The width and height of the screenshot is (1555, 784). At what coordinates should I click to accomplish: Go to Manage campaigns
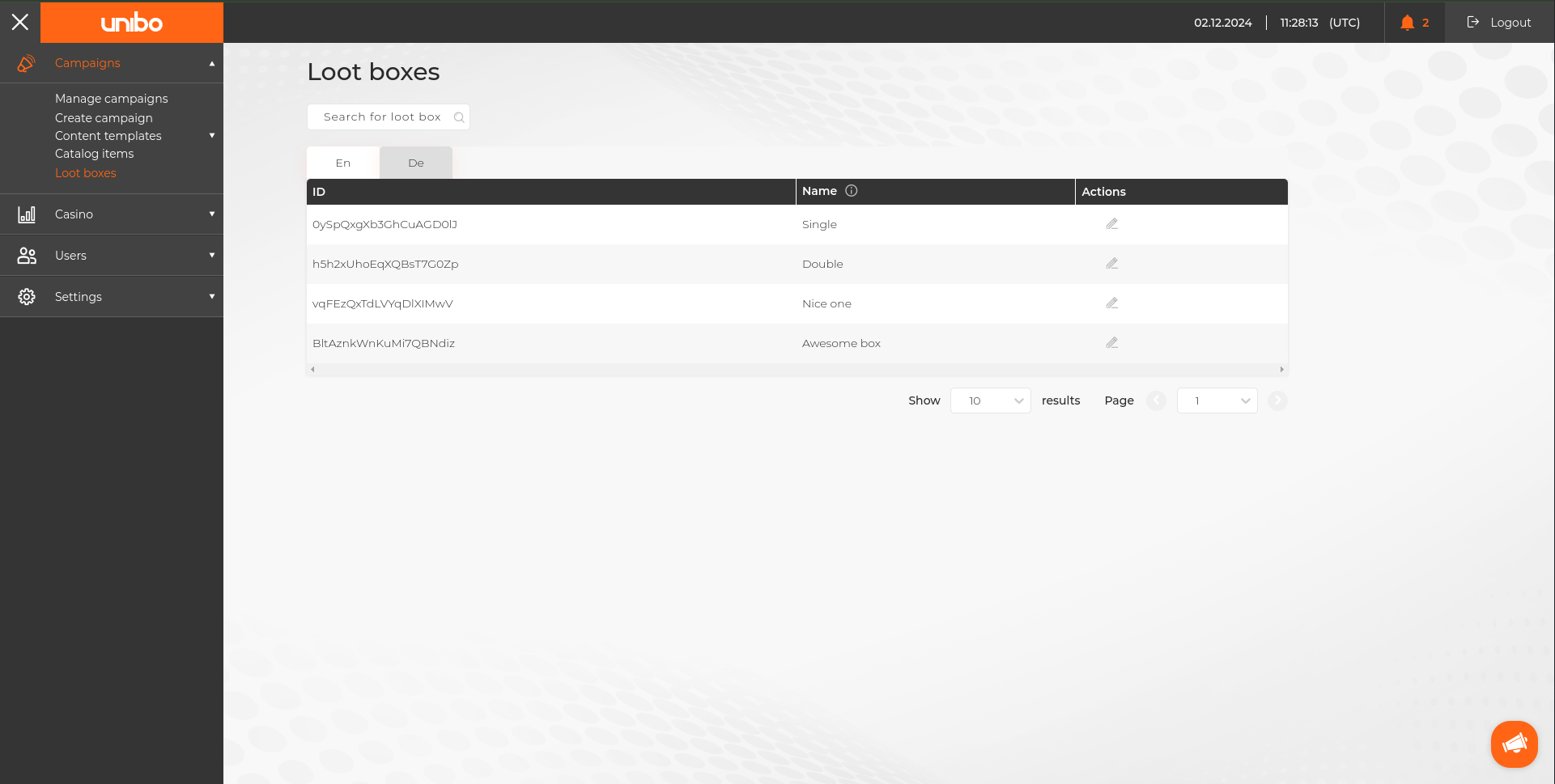pos(112,99)
